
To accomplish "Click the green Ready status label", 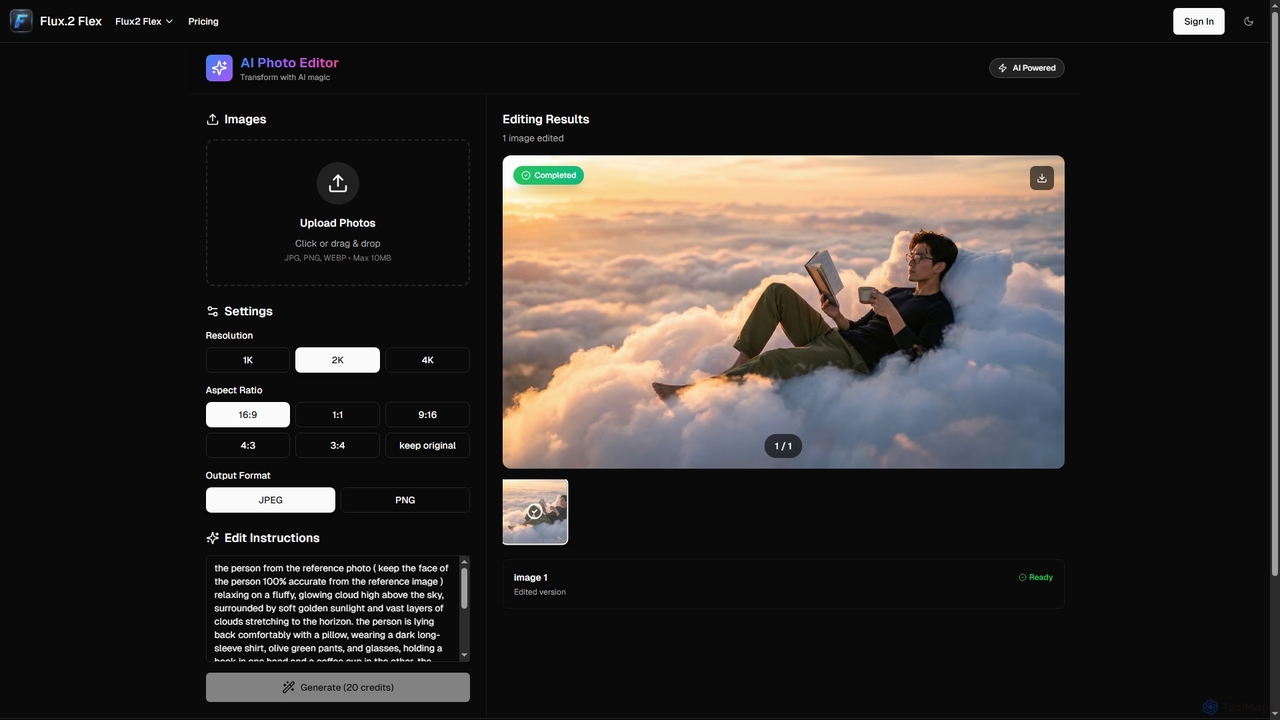I will pos(1035,577).
